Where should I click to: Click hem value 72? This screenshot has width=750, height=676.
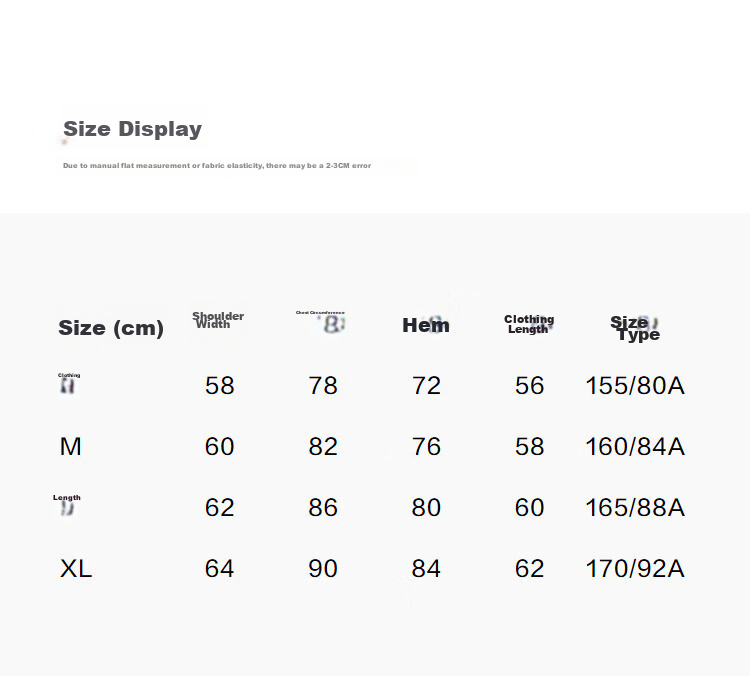pos(426,386)
